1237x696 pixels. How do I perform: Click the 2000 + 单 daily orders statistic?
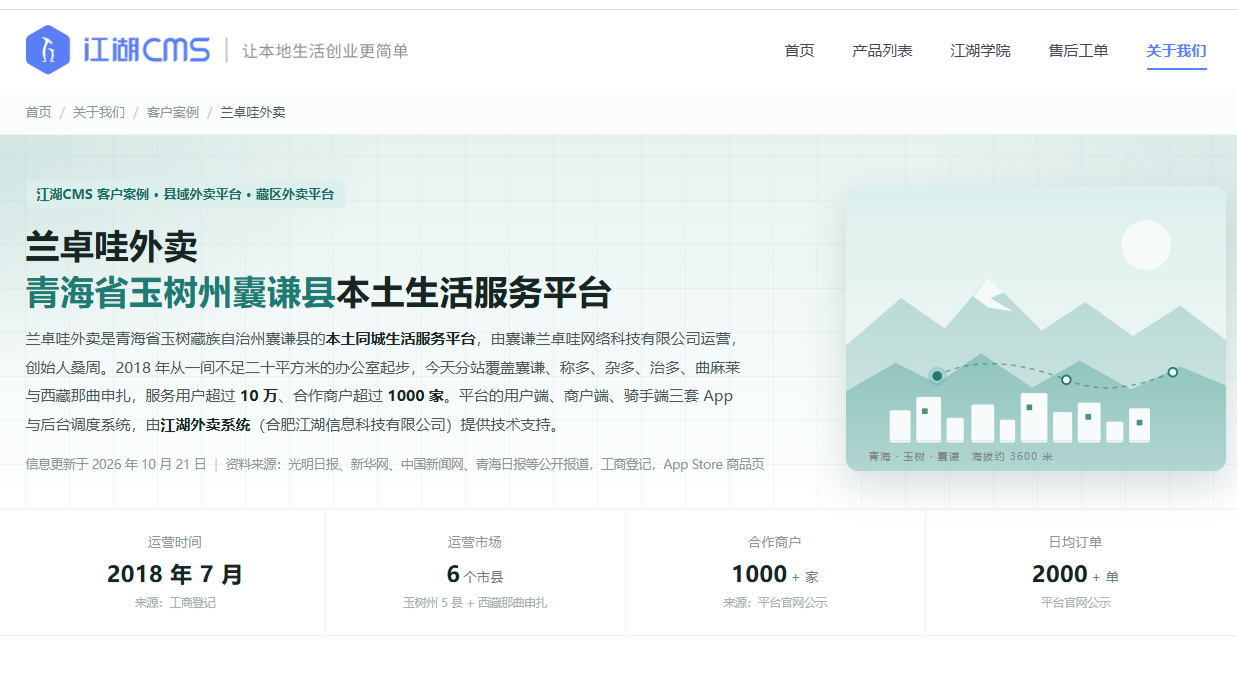click(x=1075, y=574)
